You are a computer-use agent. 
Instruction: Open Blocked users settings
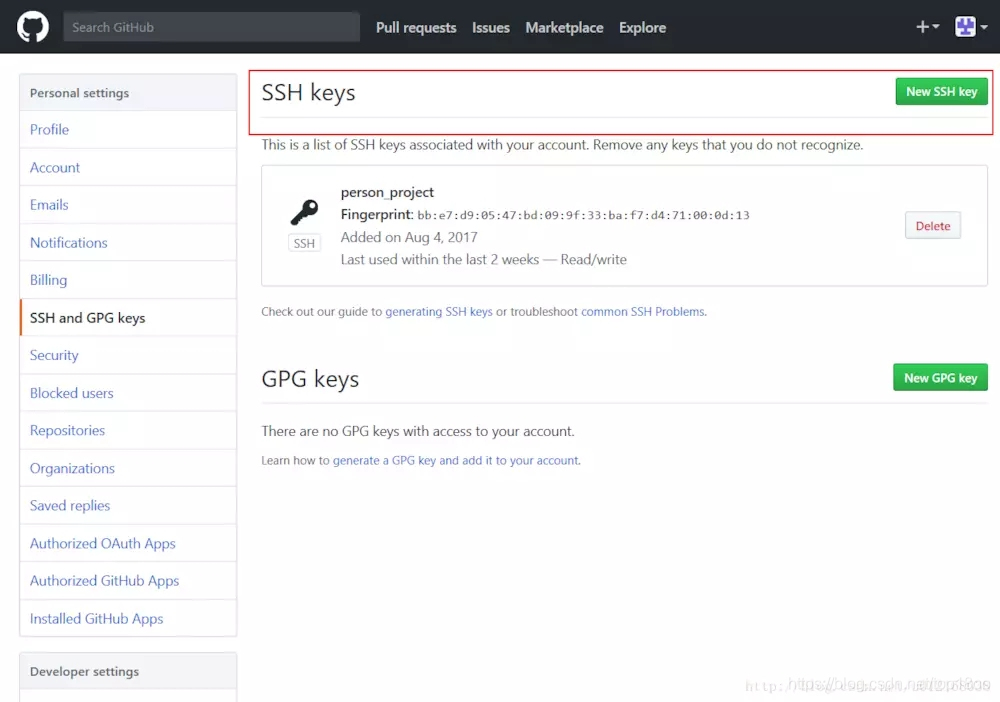[x=128, y=393]
